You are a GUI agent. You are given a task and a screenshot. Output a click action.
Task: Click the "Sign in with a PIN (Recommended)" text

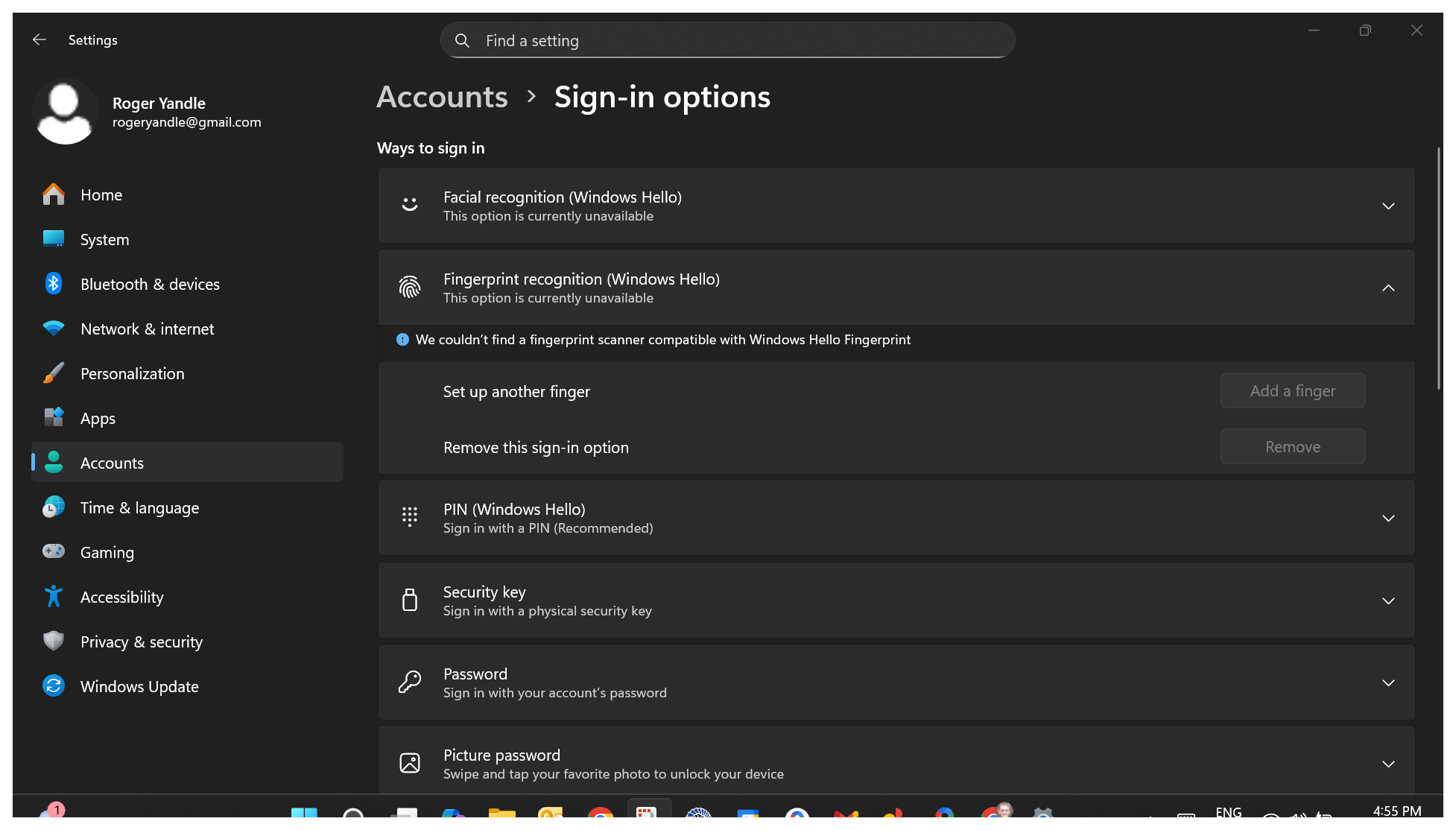pyautogui.click(x=548, y=528)
